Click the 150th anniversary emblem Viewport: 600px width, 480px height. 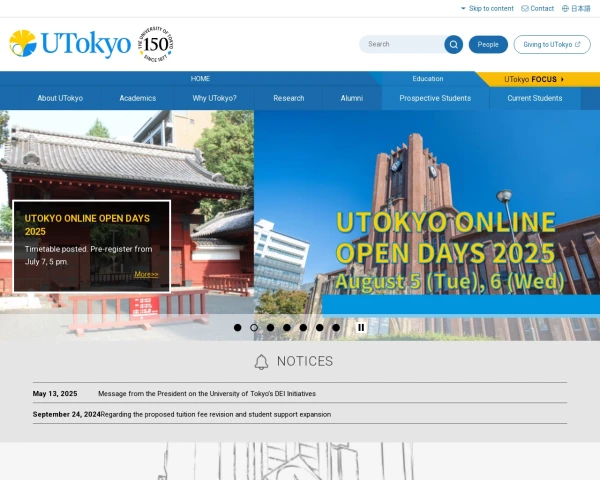point(155,44)
